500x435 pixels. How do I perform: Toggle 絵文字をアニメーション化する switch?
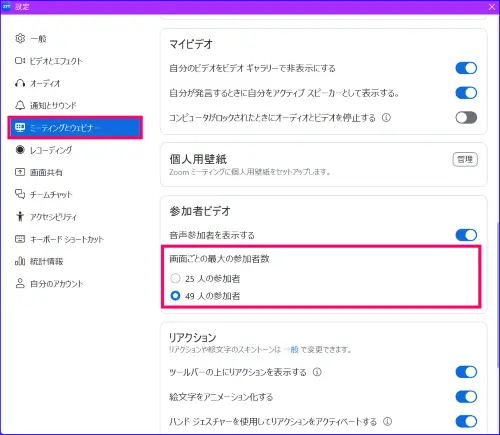coord(466,397)
